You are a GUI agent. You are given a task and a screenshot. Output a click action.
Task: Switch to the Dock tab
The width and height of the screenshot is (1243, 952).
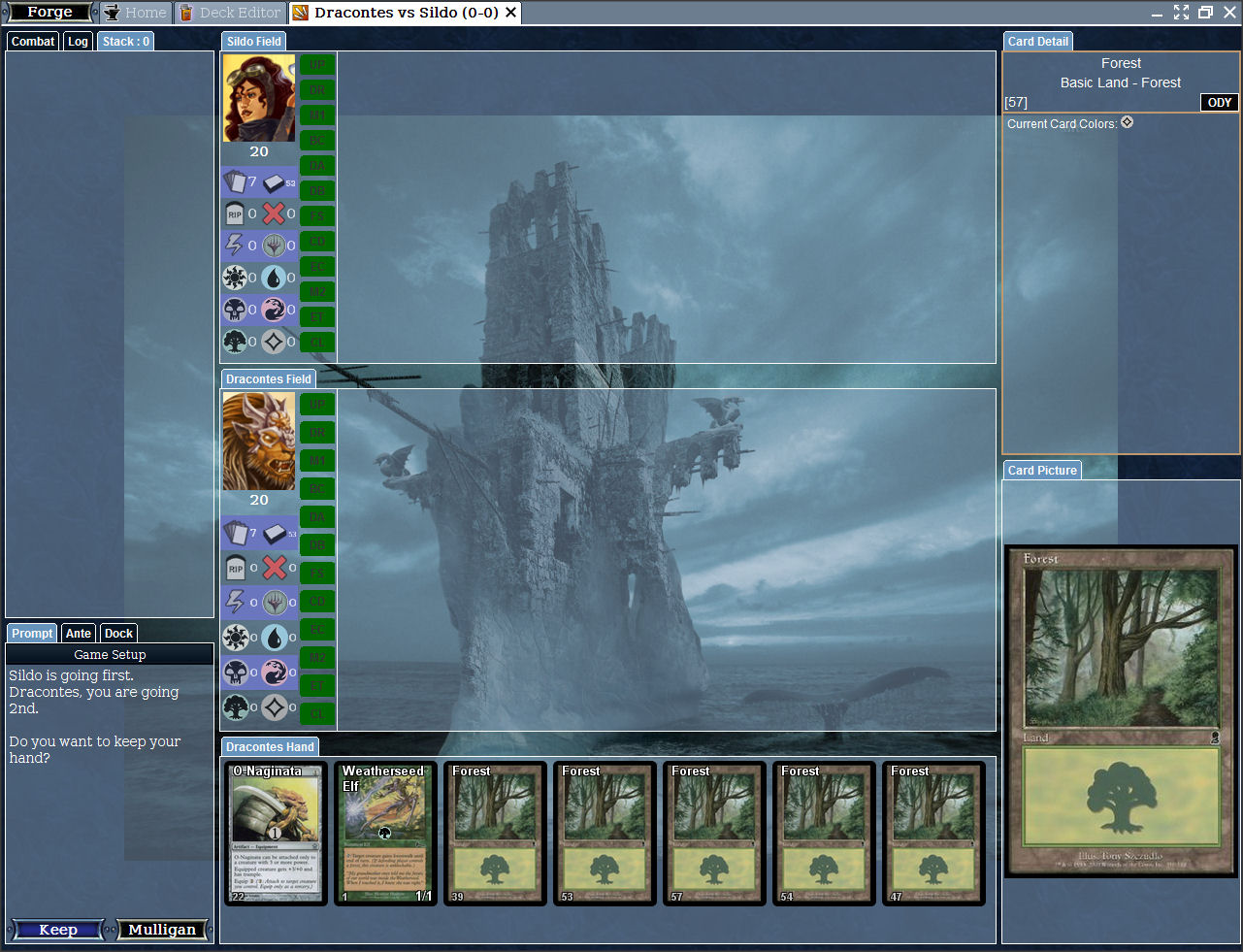pos(118,633)
